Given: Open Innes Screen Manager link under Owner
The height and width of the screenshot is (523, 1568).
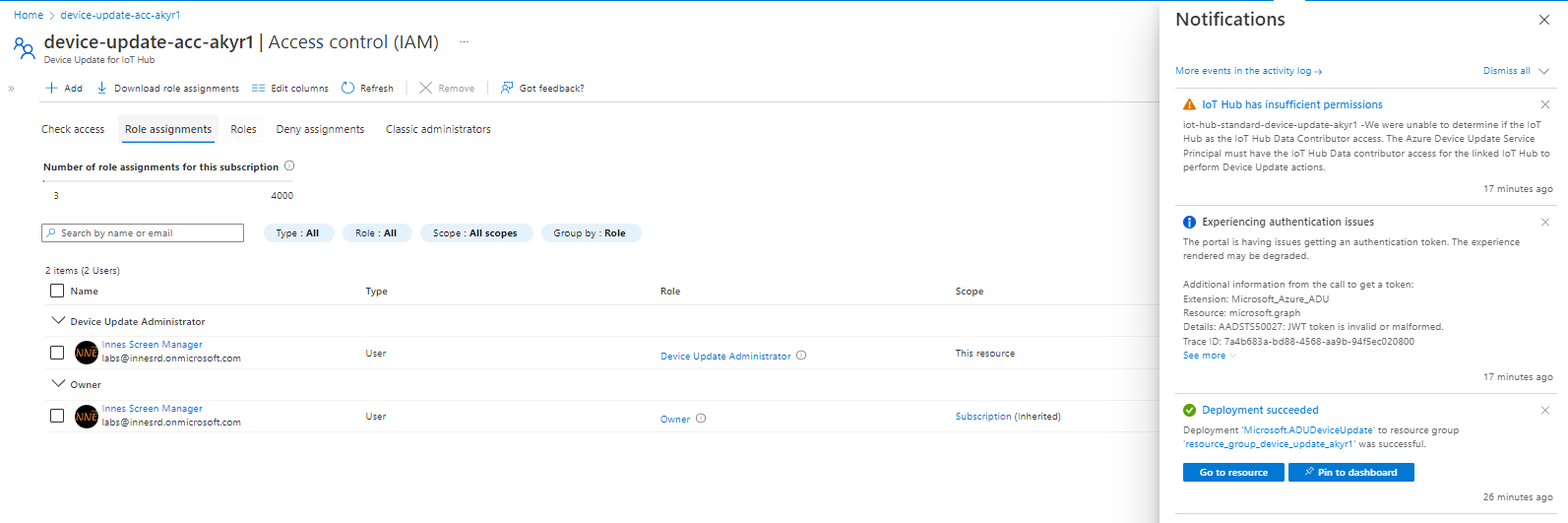Looking at the screenshot, I should click(x=153, y=409).
